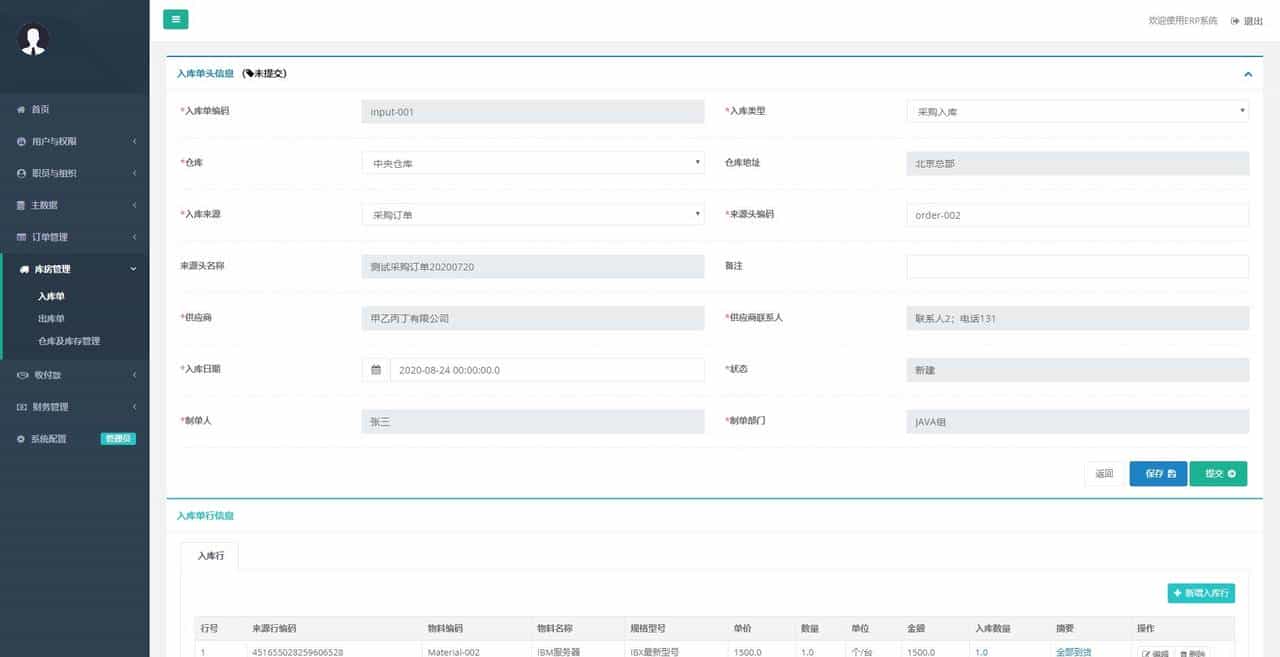Open the 仓库 dropdown showing 中央仓库
The height and width of the screenshot is (657, 1280).
(x=532, y=163)
